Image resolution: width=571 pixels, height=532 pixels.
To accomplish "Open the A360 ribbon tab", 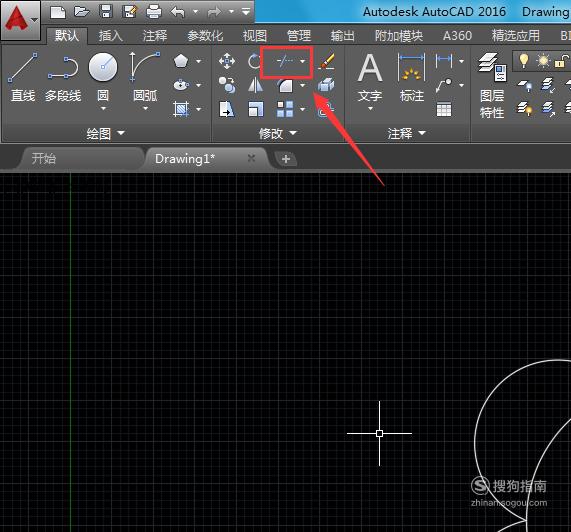I will [x=457, y=36].
